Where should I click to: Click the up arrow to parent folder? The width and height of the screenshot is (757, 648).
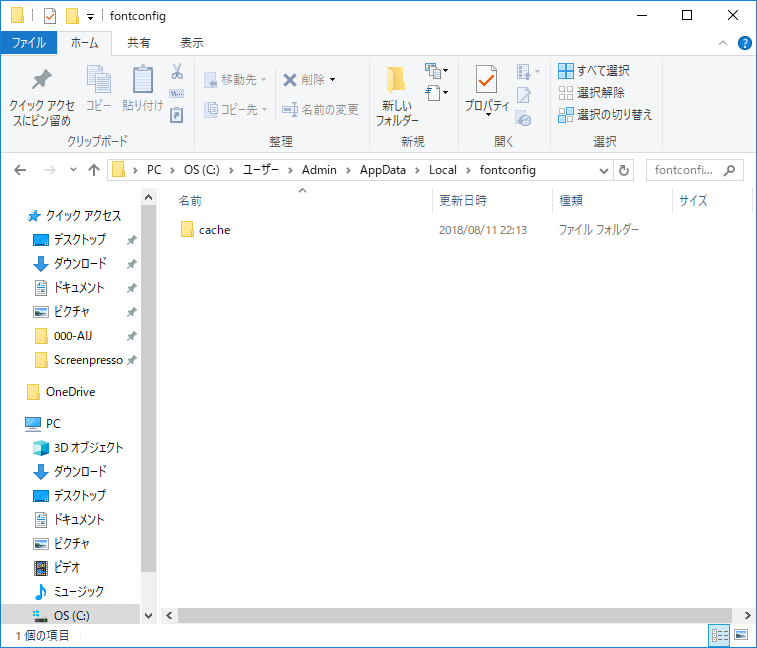click(x=94, y=170)
